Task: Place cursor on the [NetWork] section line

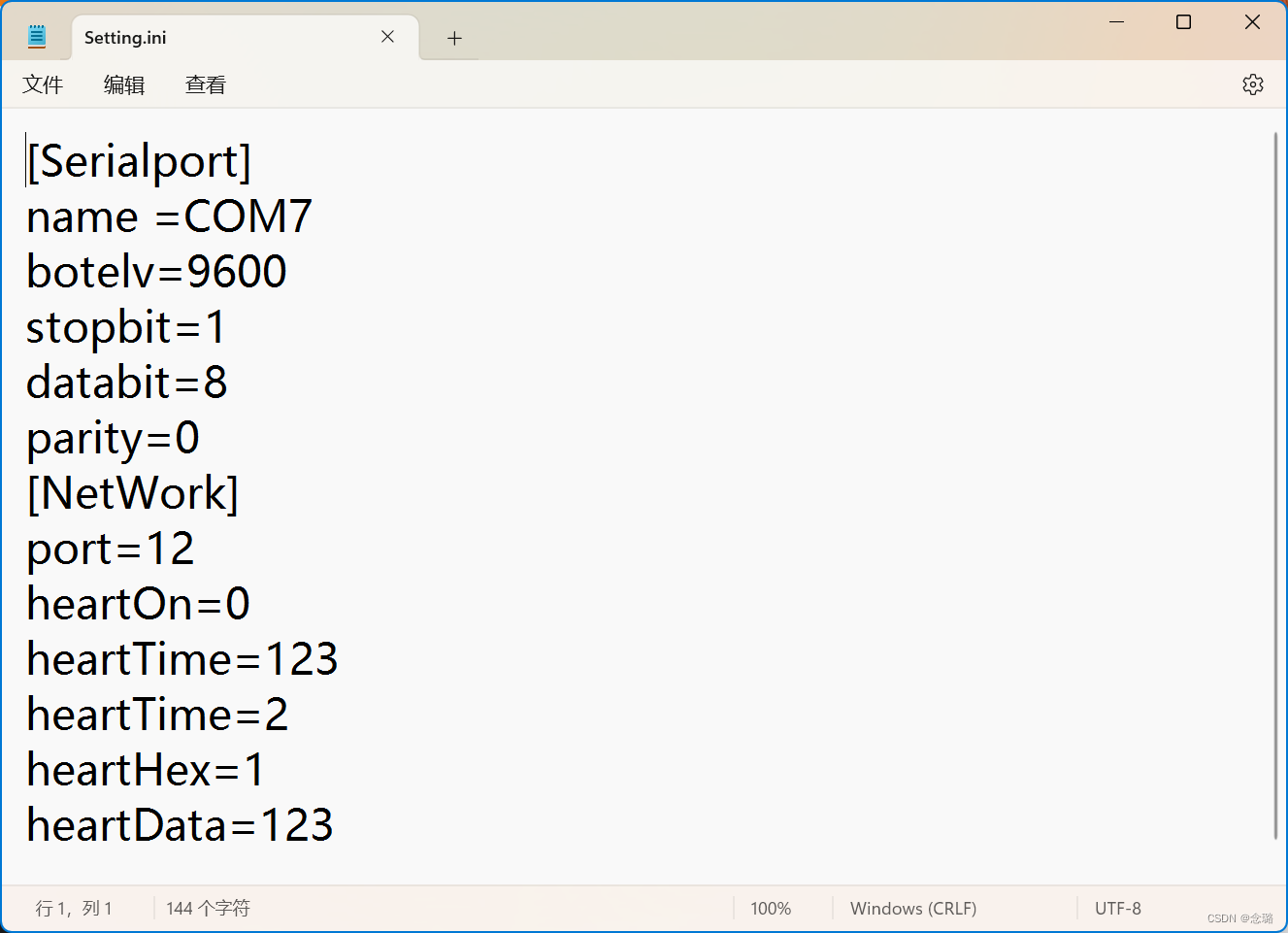Action: 133,493
